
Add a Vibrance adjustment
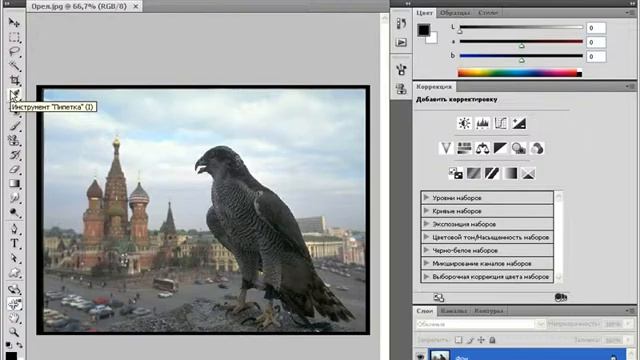446,148
